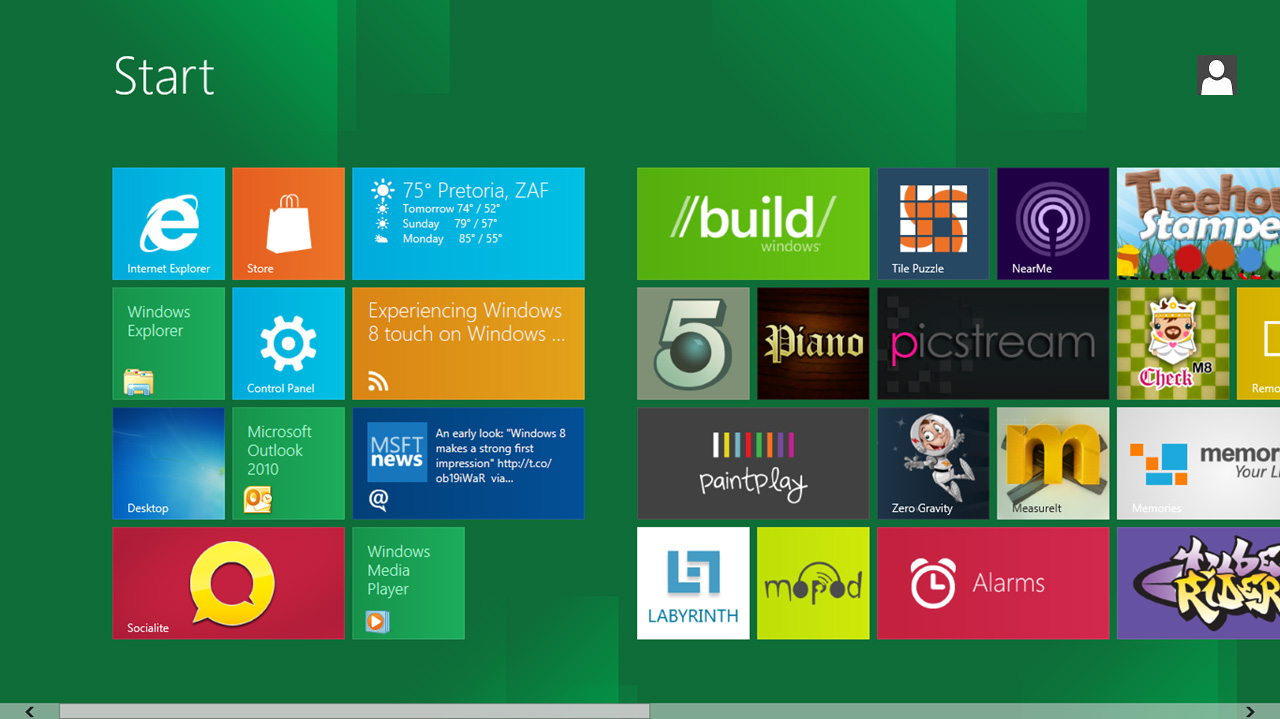
Task: Open the Control Panel tile
Action: tap(288, 343)
